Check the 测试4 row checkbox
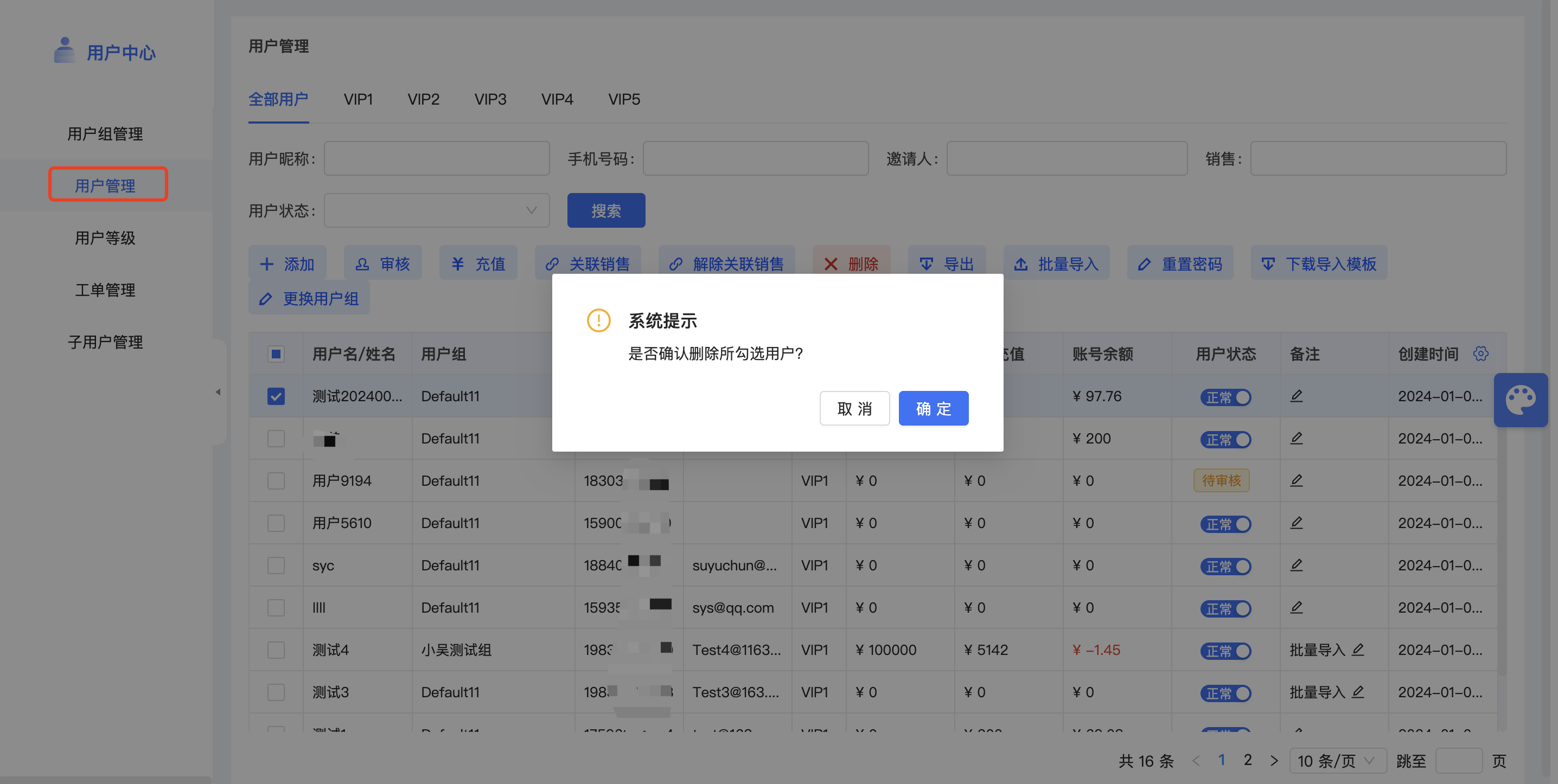Viewport: 1558px width, 784px height. (x=276, y=650)
